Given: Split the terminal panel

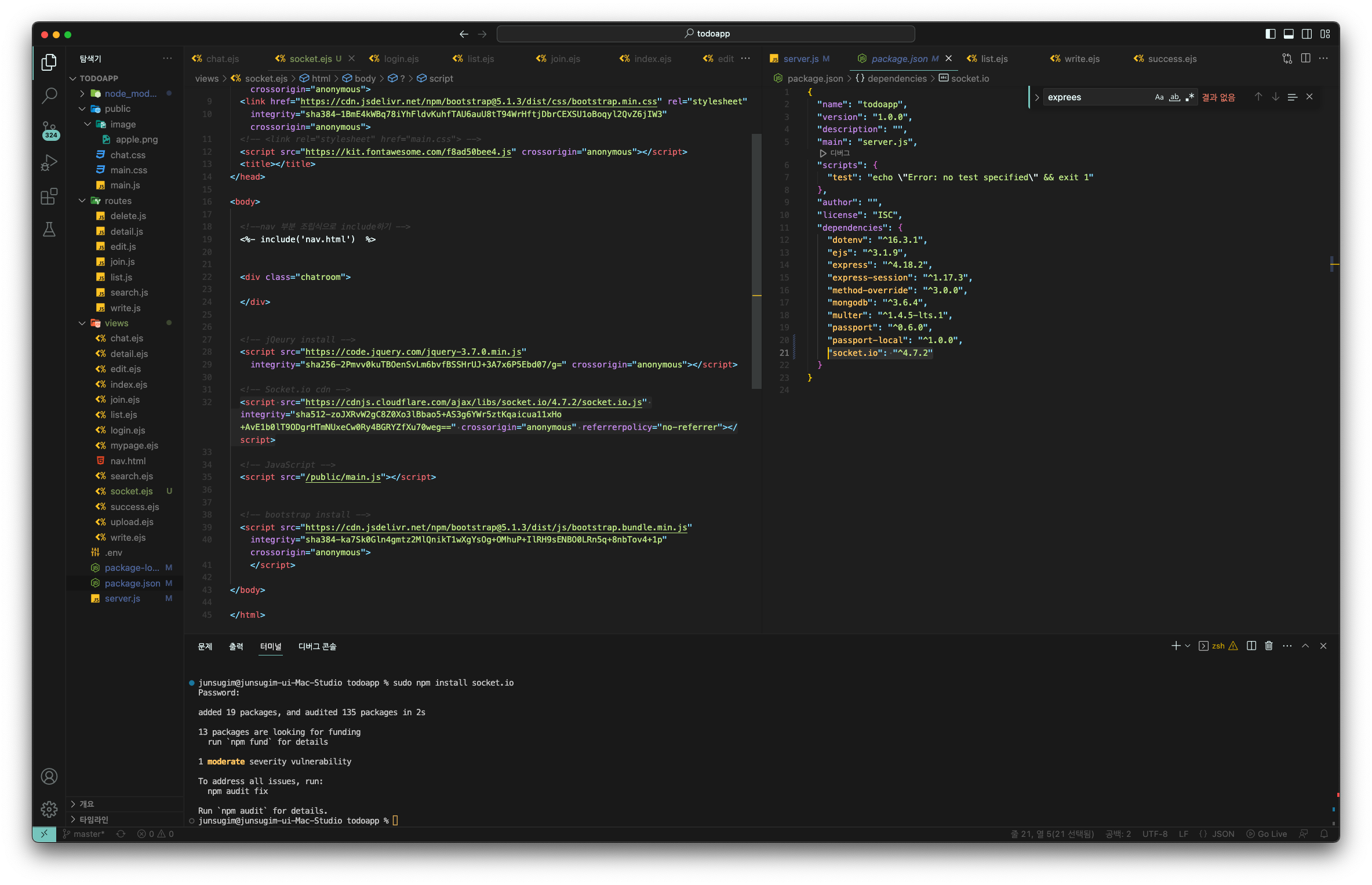Looking at the screenshot, I should [1251, 646].
